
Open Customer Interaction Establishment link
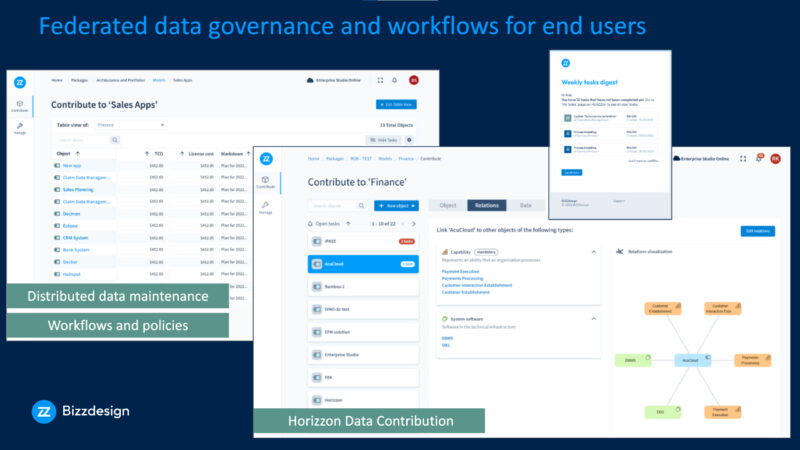click(x=477, y=285)
